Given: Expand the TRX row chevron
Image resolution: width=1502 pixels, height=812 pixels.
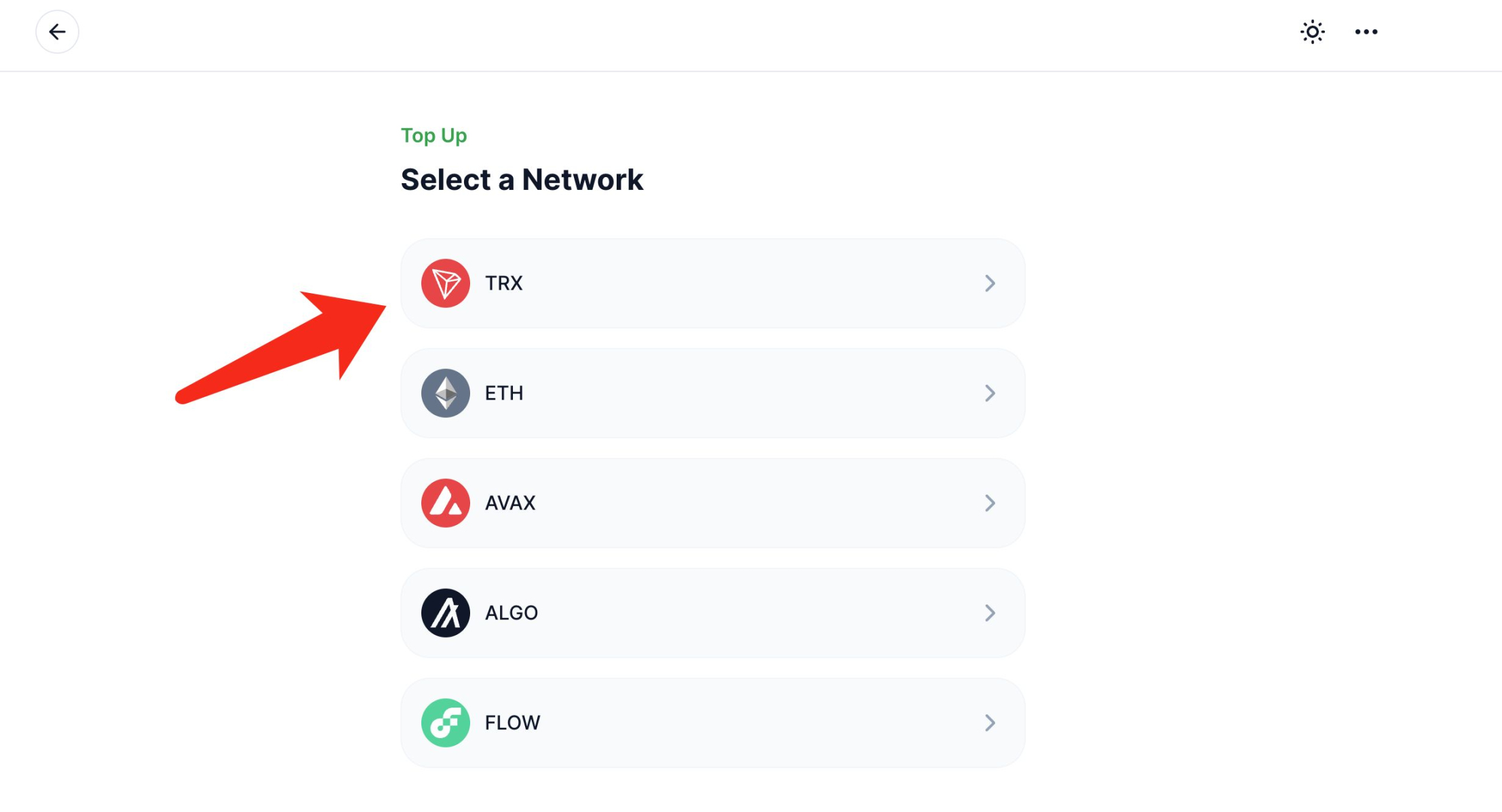Looking at the screenshot, I should 990,283.
